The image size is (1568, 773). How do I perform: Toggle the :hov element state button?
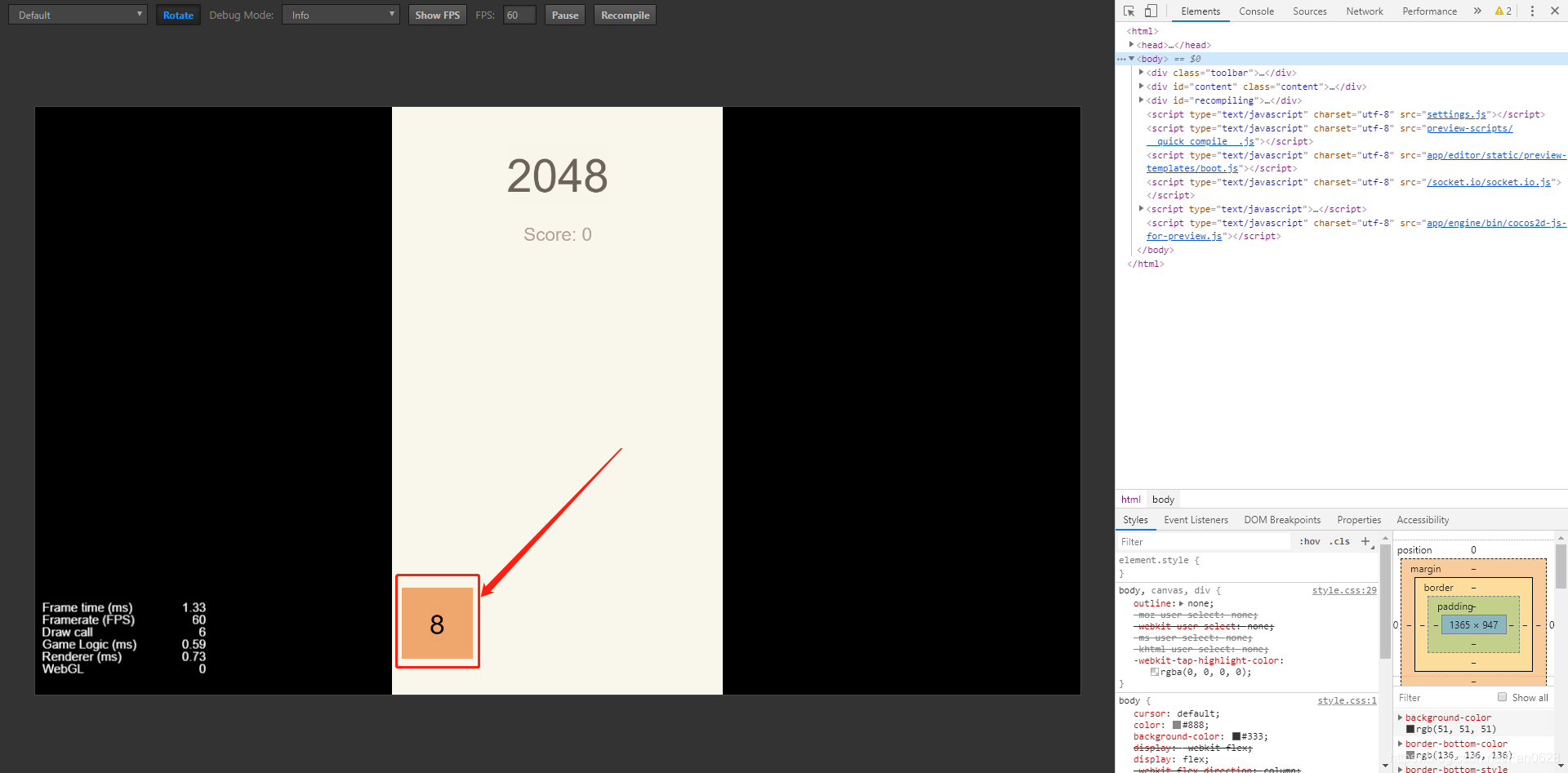[x=1310, y=541]
